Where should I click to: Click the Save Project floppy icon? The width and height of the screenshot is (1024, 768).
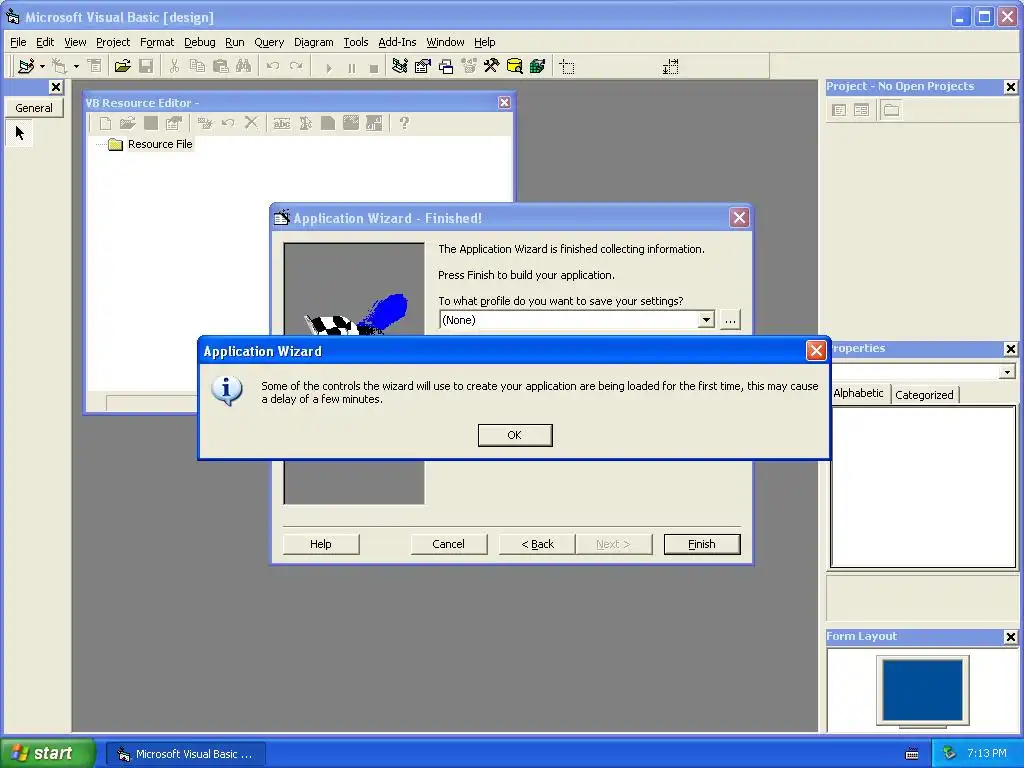(x=146, y=66)
